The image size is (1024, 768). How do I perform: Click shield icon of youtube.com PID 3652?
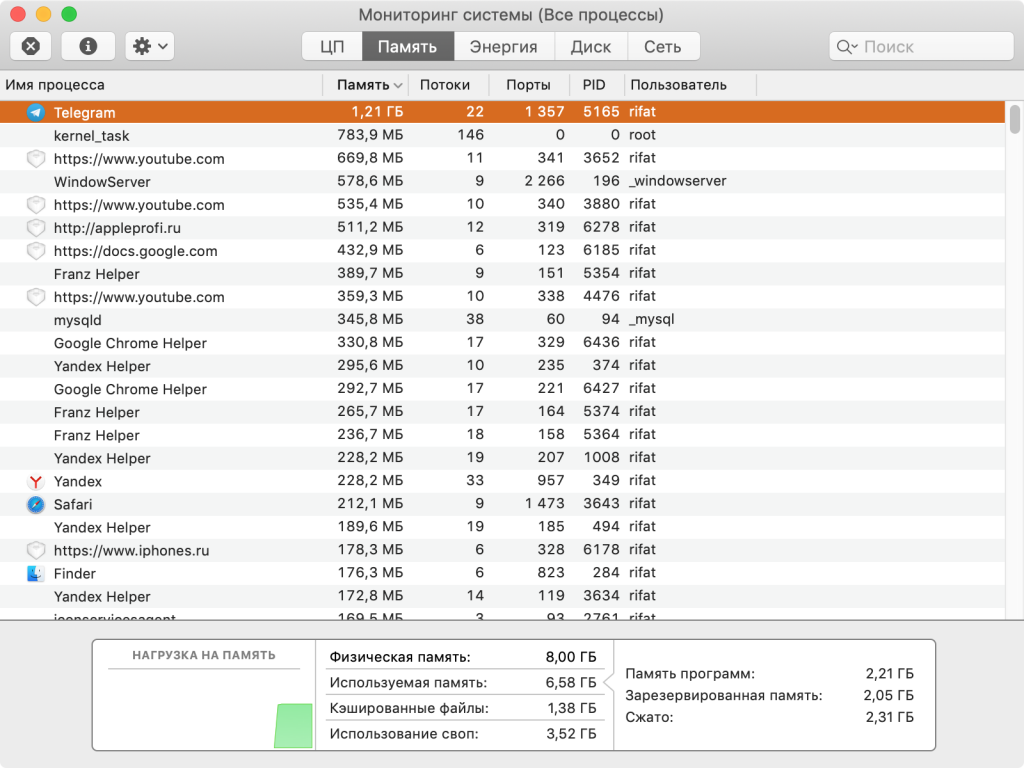coord(36,159)
